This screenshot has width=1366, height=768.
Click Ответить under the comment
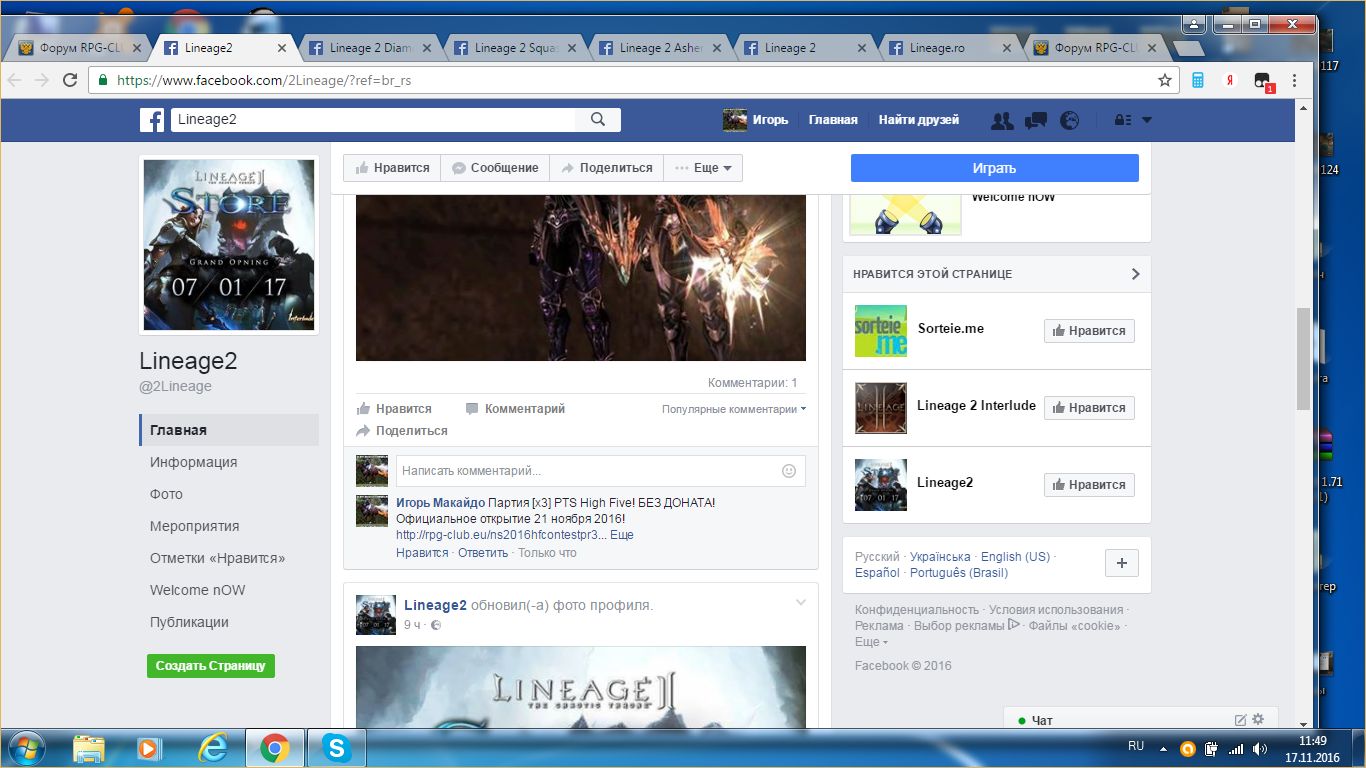click(x=483, y=553)
